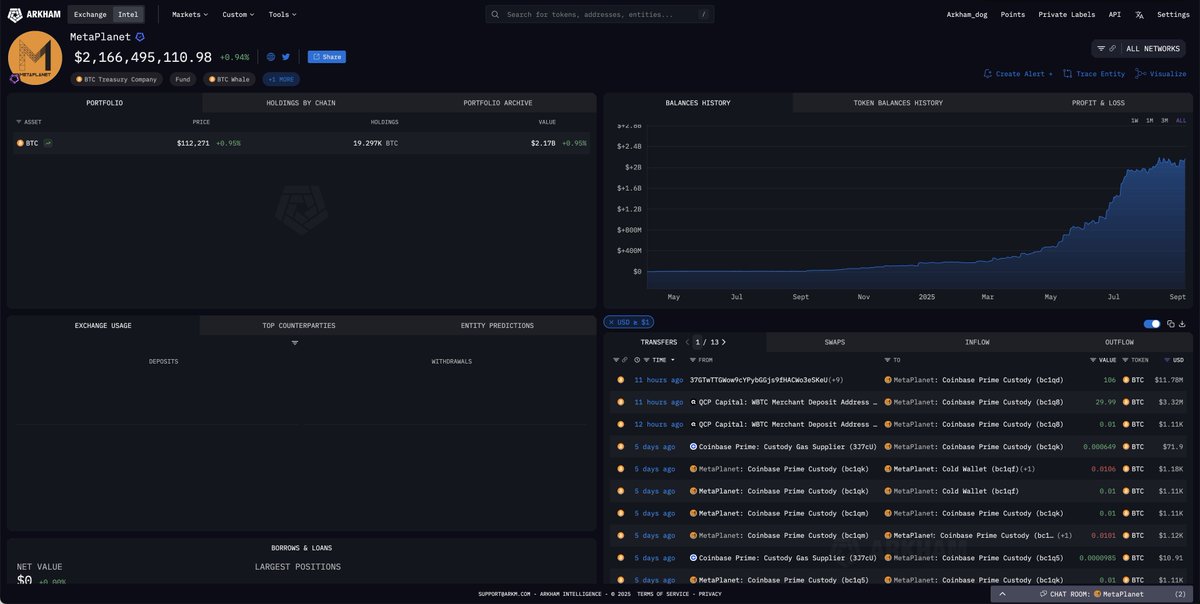Image resolution: width=1200 pixels, height=604 pixels.
Task: Open the Tools dropdown menu
Action: coord(282,15)
